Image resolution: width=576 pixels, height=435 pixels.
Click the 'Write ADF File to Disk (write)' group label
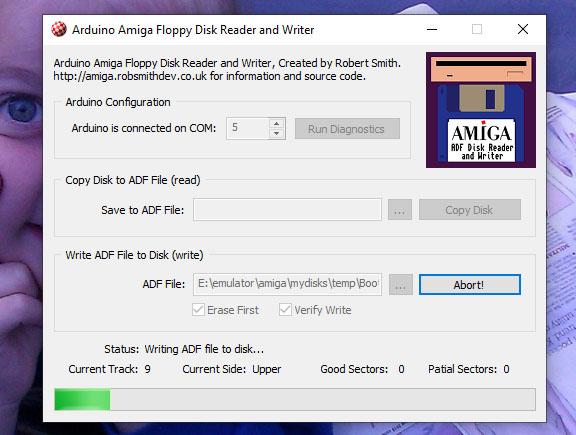tap(134, 255)
